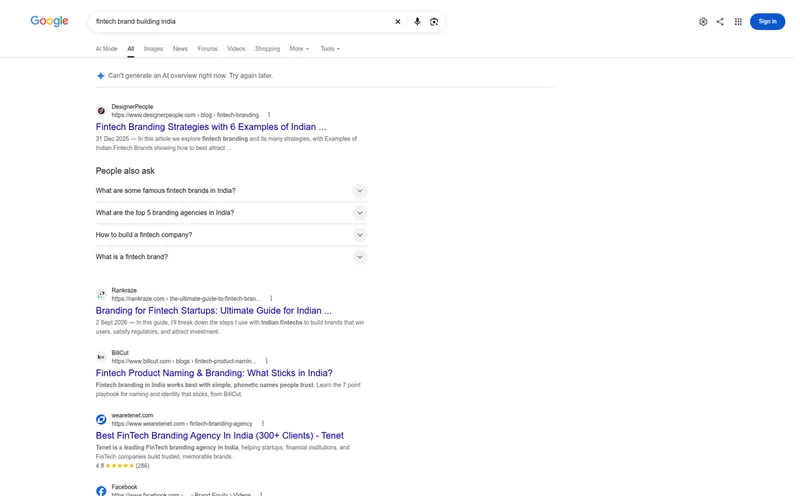Open more options for BillCut result

[x=266, y=361]
